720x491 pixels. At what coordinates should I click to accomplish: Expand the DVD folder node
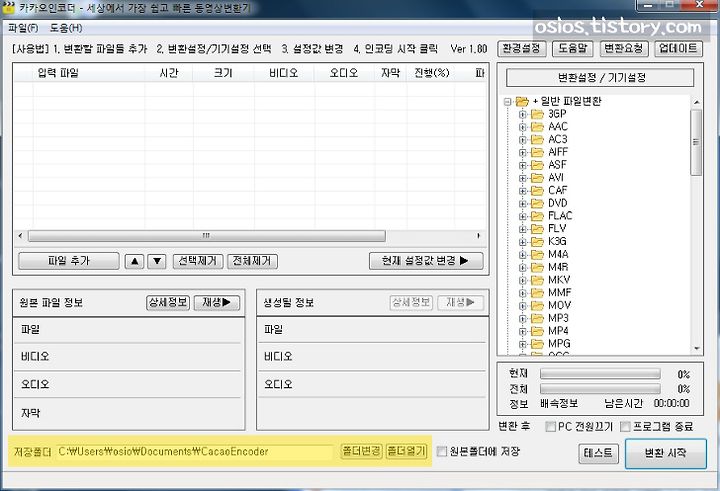click(x=523, y=203)
